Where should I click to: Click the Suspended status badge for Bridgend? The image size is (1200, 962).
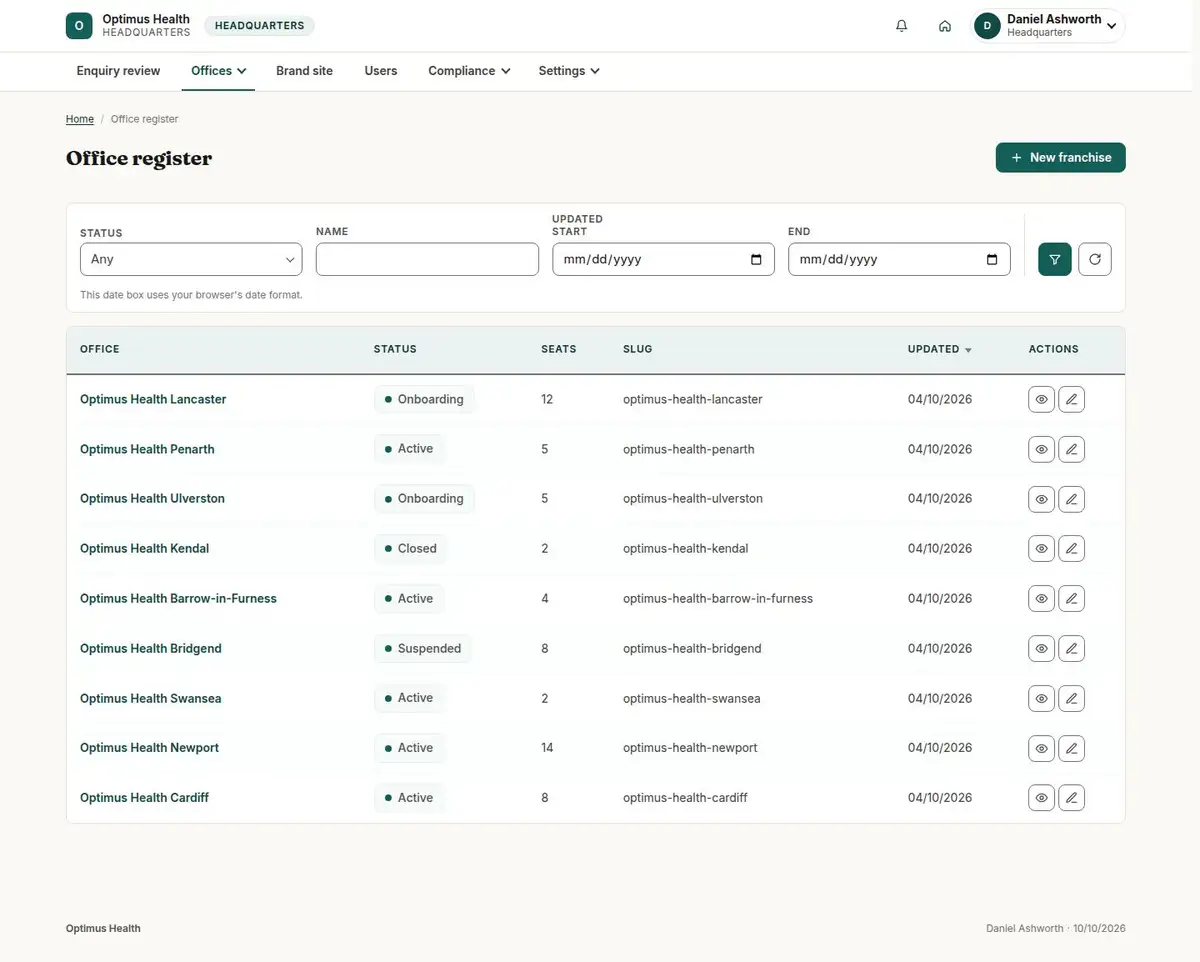(422, 648)
